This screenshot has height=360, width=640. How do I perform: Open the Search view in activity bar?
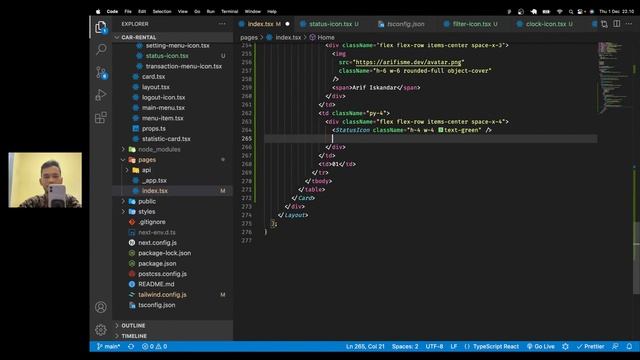(x=101, y=49)
